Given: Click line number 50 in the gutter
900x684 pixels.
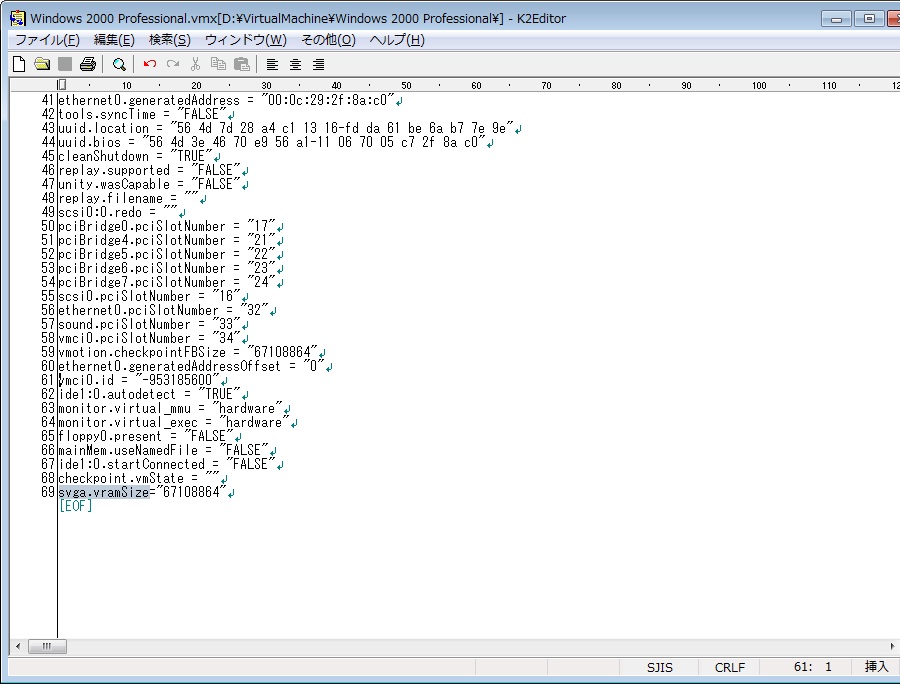Looking at the screenshot, I should tap(48, 227).
